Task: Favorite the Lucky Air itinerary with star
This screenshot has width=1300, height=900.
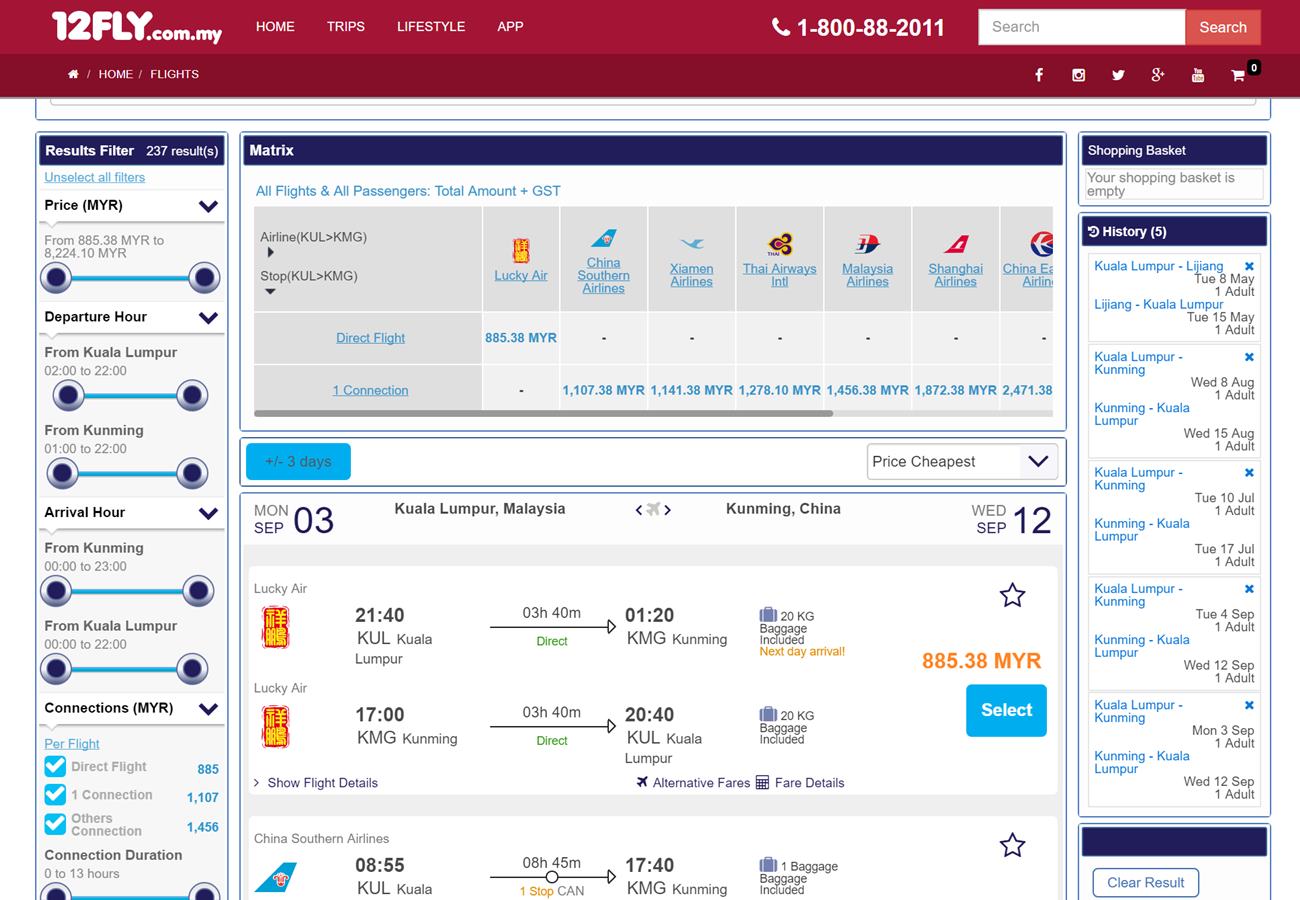Action: click(x=1012, y=596)
